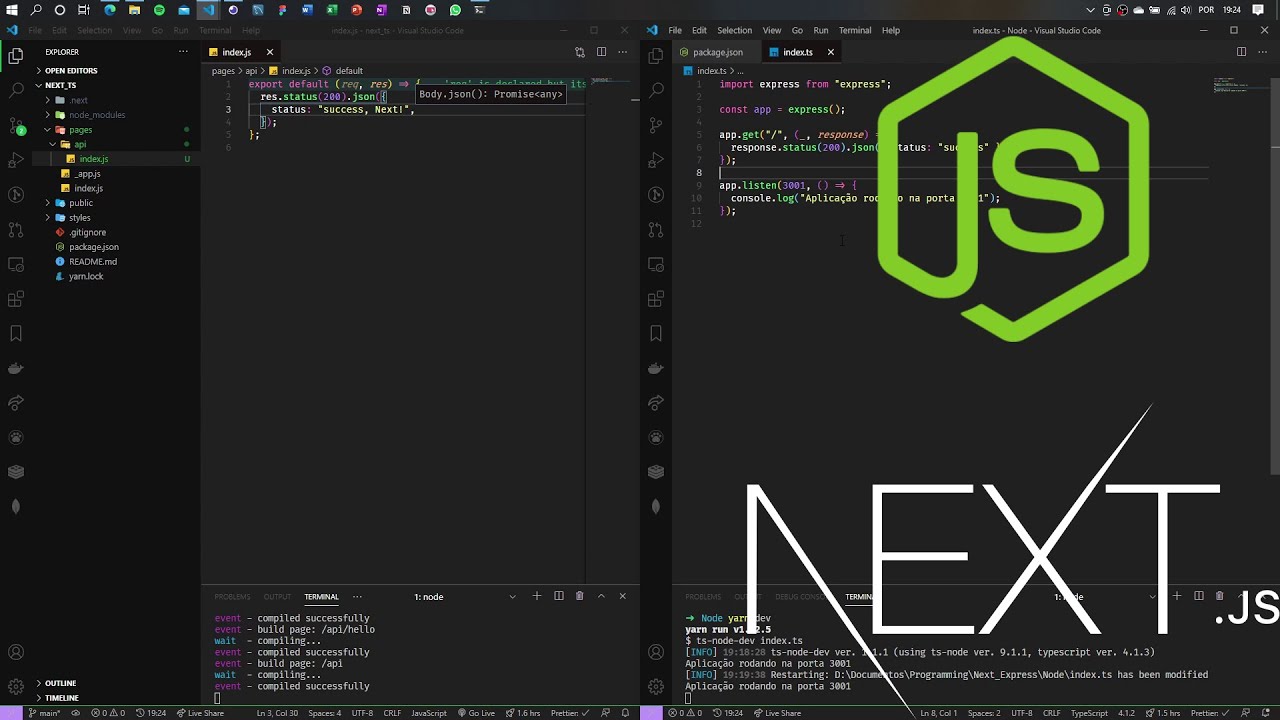Screen dimensions: 1280x720
Task: Select the main* git branch in status bar
Action: (x=44, y=713)
